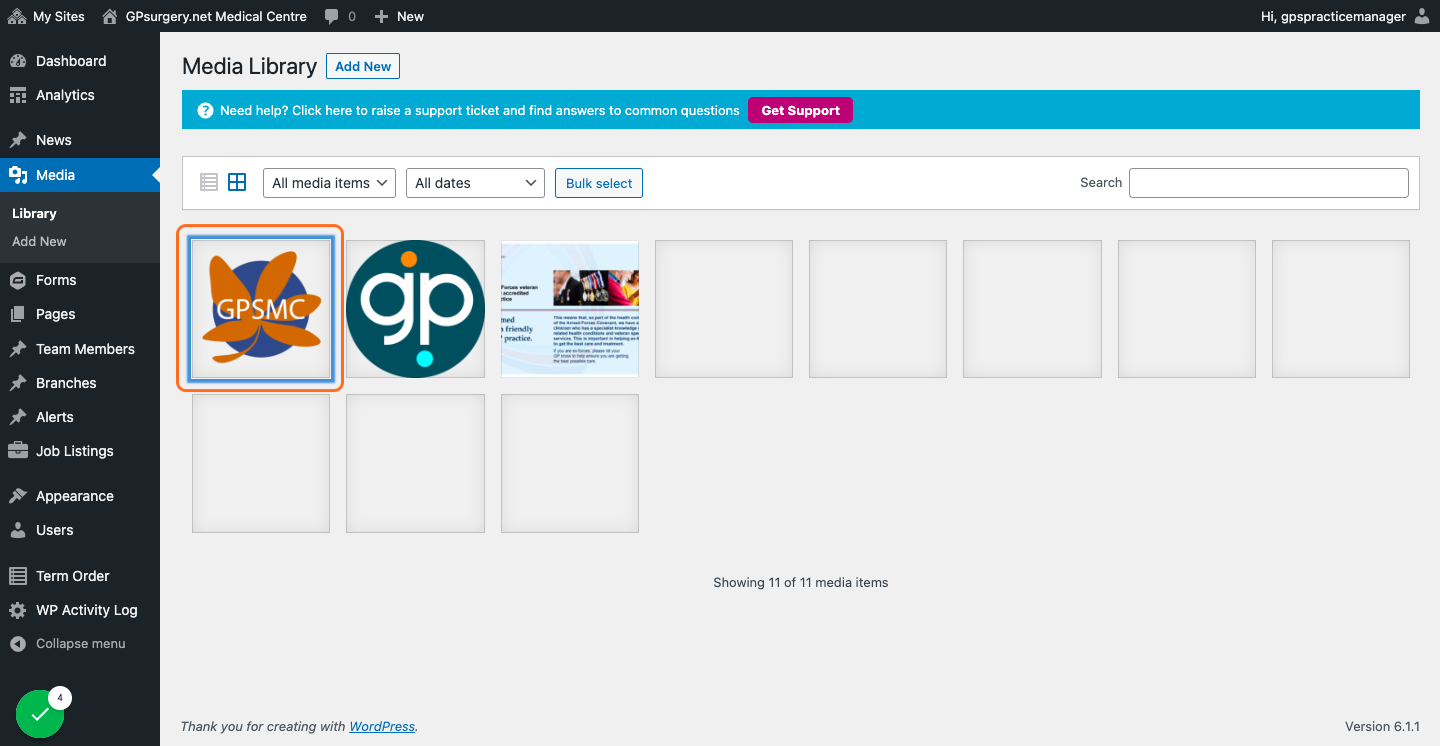Image resolution: width=1440 pixels, height=746 pixels.
Task: Click the Analytics chart icon
Action: point(18,95)
